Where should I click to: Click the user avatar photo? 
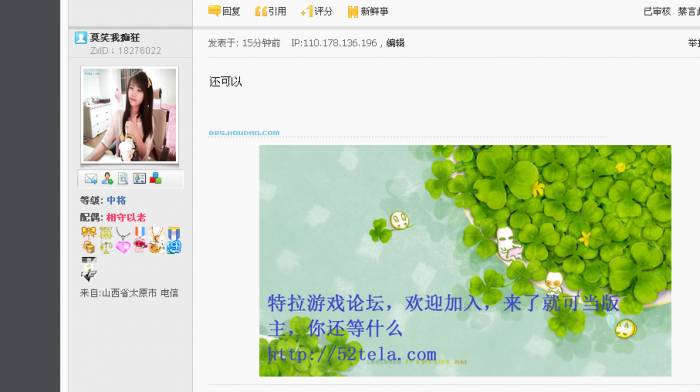coord(129,115)
